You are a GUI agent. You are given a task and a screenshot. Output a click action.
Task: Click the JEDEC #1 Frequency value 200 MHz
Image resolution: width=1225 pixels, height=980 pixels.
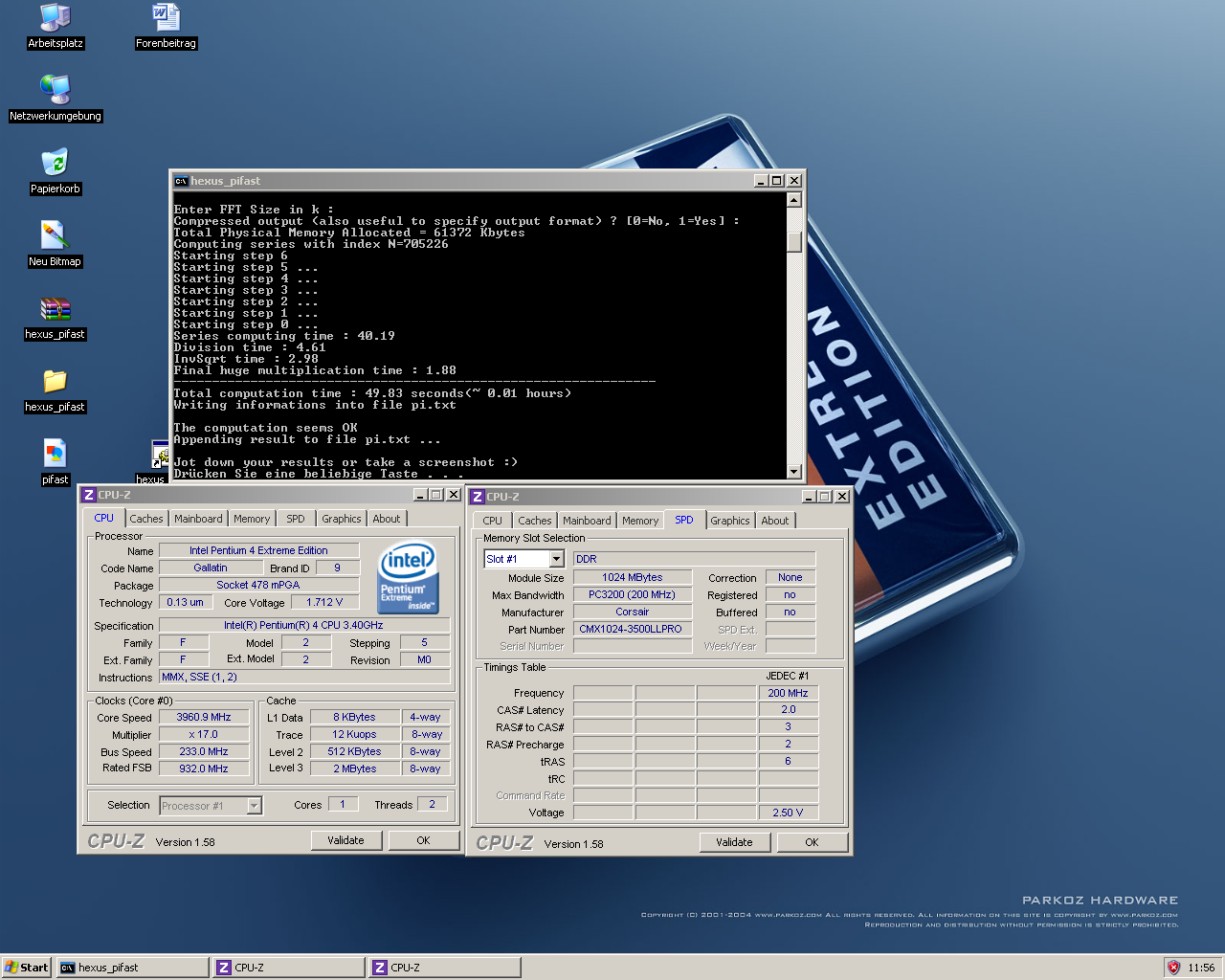(x=789, y=693)
